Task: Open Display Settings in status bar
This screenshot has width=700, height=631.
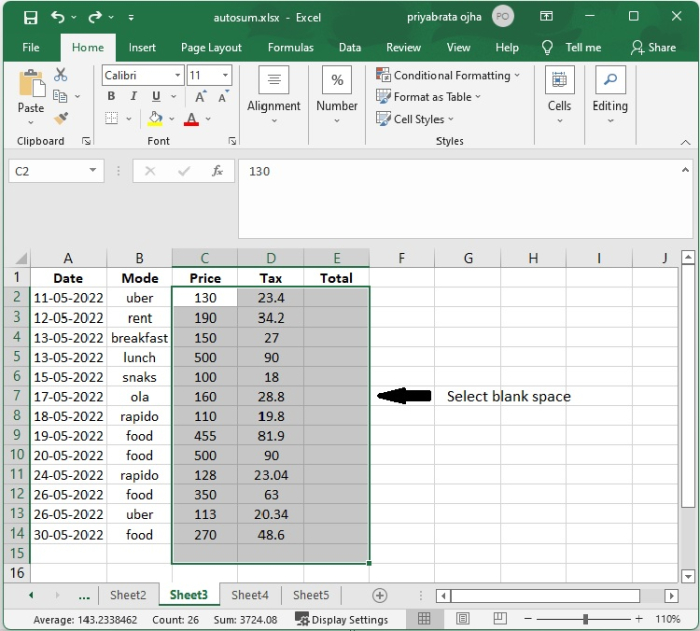Action: point(342,619)
